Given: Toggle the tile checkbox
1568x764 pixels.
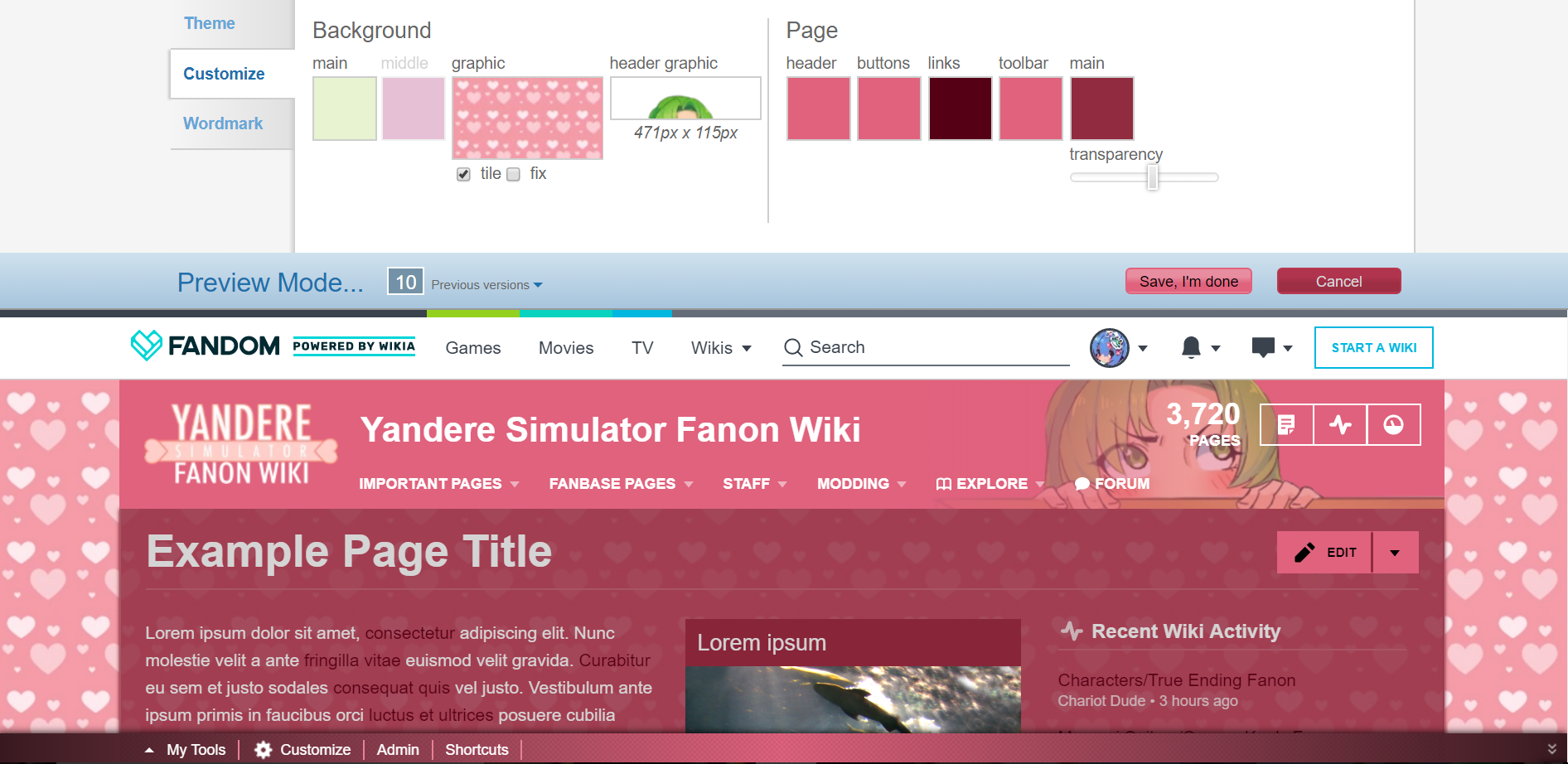Looking at the screenshot, I should click(463, 174).
